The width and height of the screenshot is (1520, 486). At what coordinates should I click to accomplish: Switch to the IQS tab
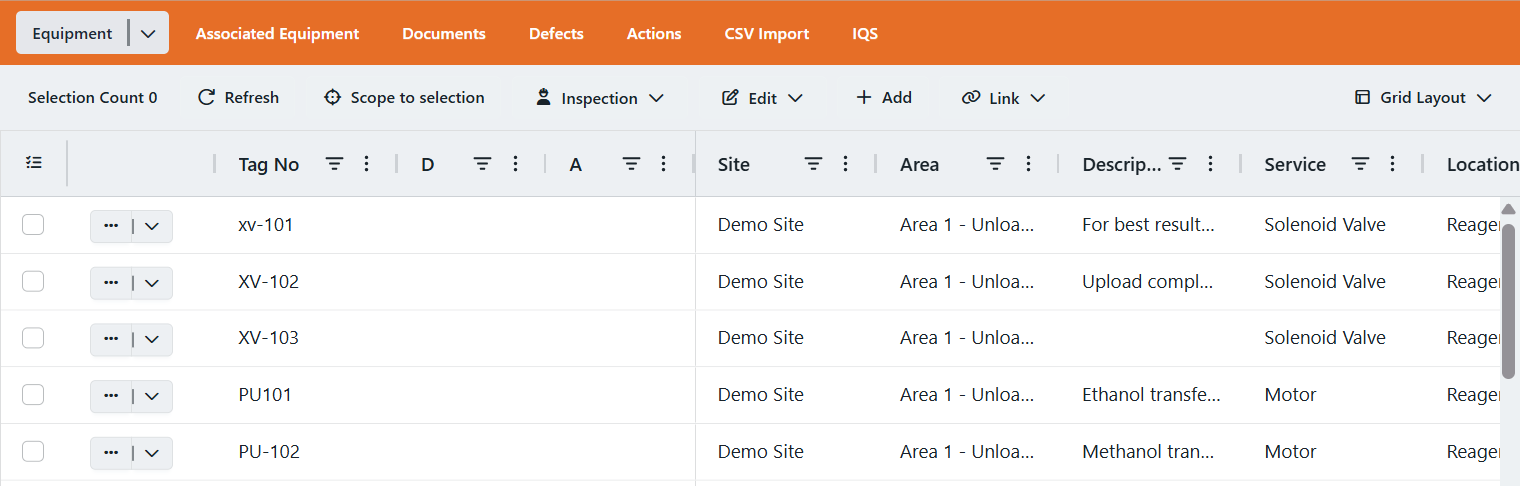click(865, 33)
